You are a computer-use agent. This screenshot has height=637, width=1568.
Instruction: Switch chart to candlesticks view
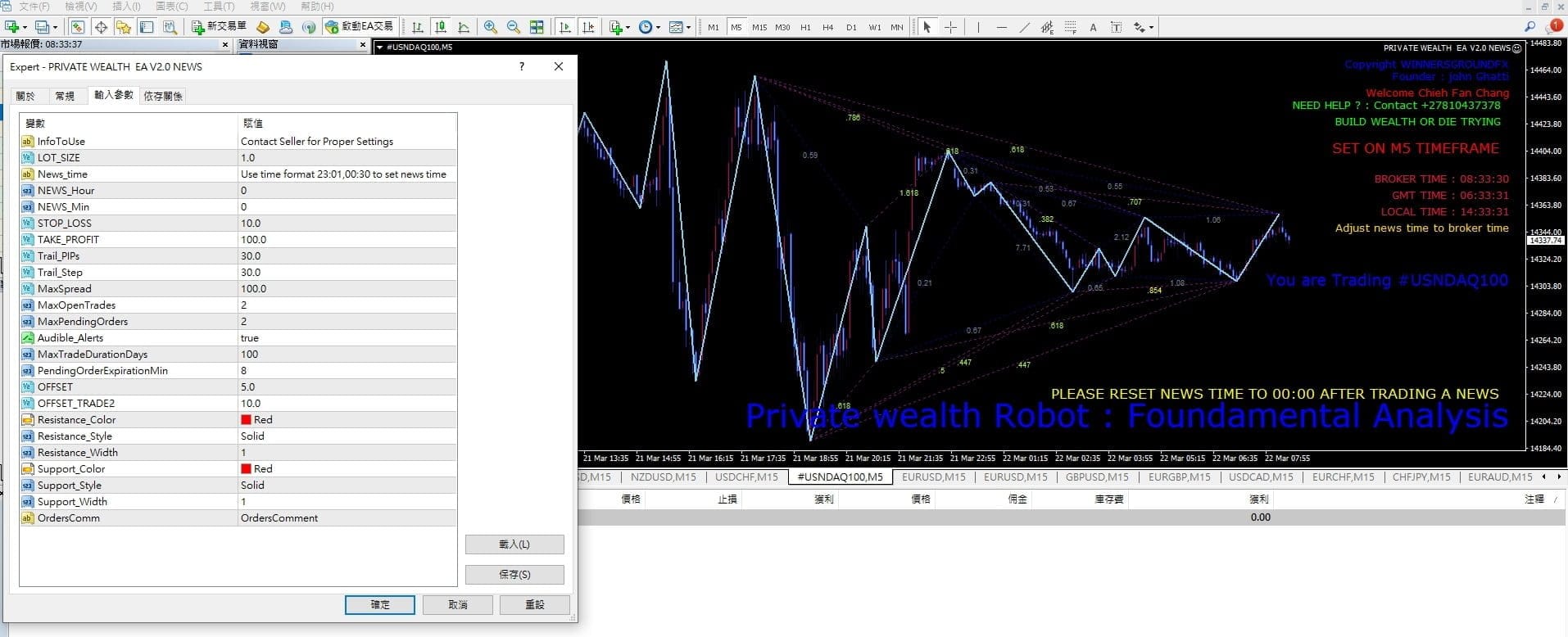click(441, 27)
